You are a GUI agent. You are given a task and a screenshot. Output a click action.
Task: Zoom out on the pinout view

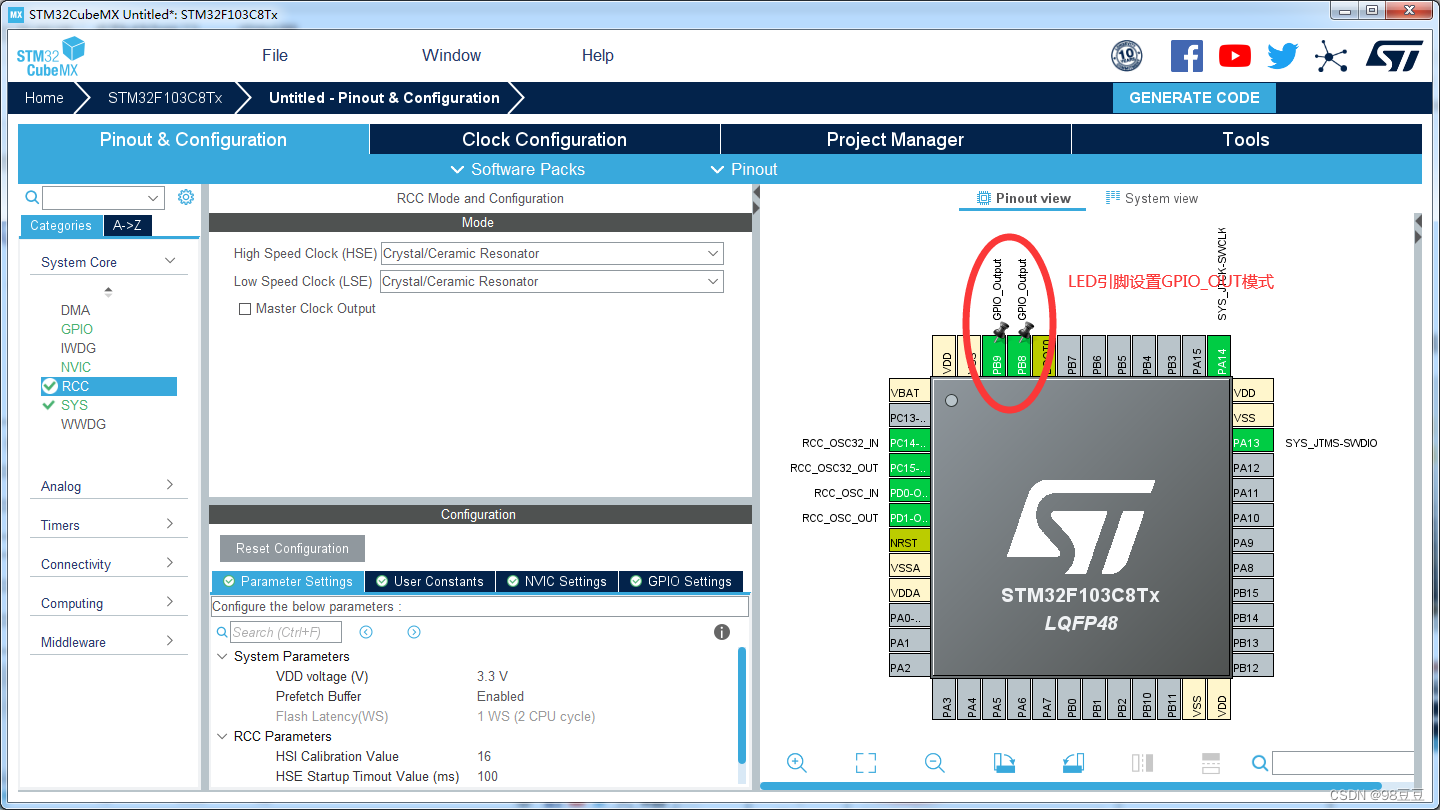tap(935, 763)
